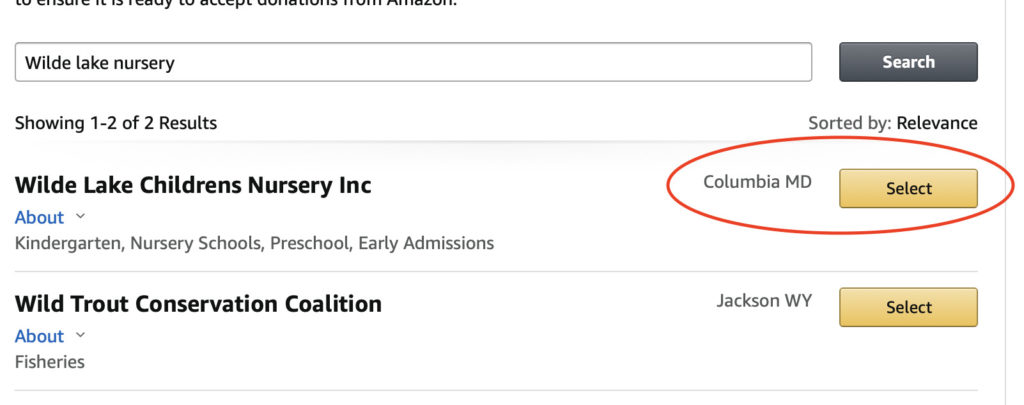Viewport: 1024px width, 405px height.
Task: Click the Wilde Lake Childrens Nursery Inc heading
Action: coord(193,185)
